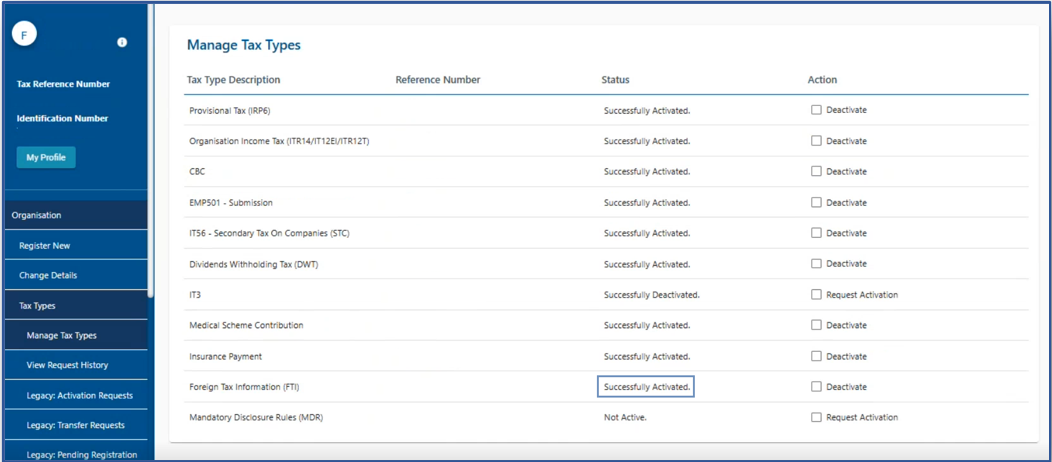Check Deactivate for Dividends Withholding Tax
This screenshot has height=462, width=1052.
tap(816, 263)
